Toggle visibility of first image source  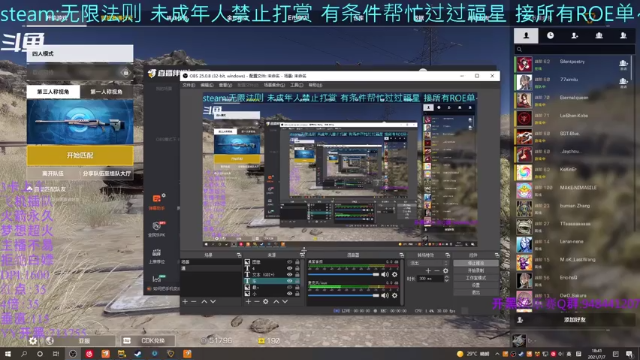click(x=290, y=262)
